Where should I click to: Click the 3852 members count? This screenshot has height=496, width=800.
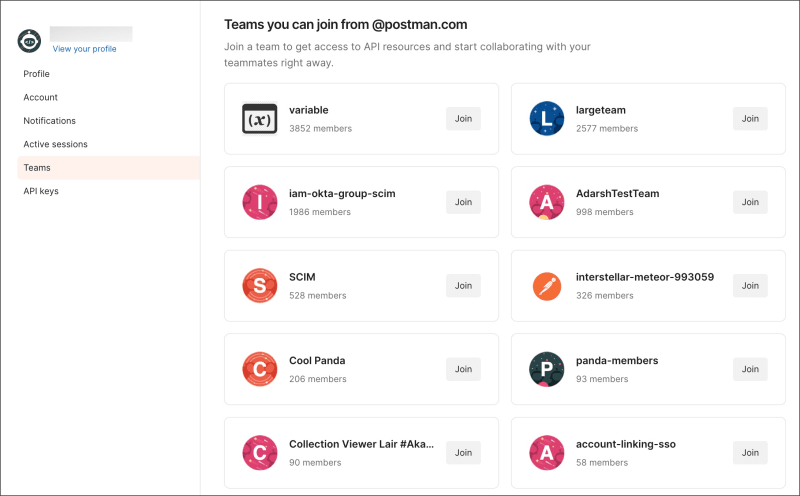pyautogui.click(x=320, y=129)
